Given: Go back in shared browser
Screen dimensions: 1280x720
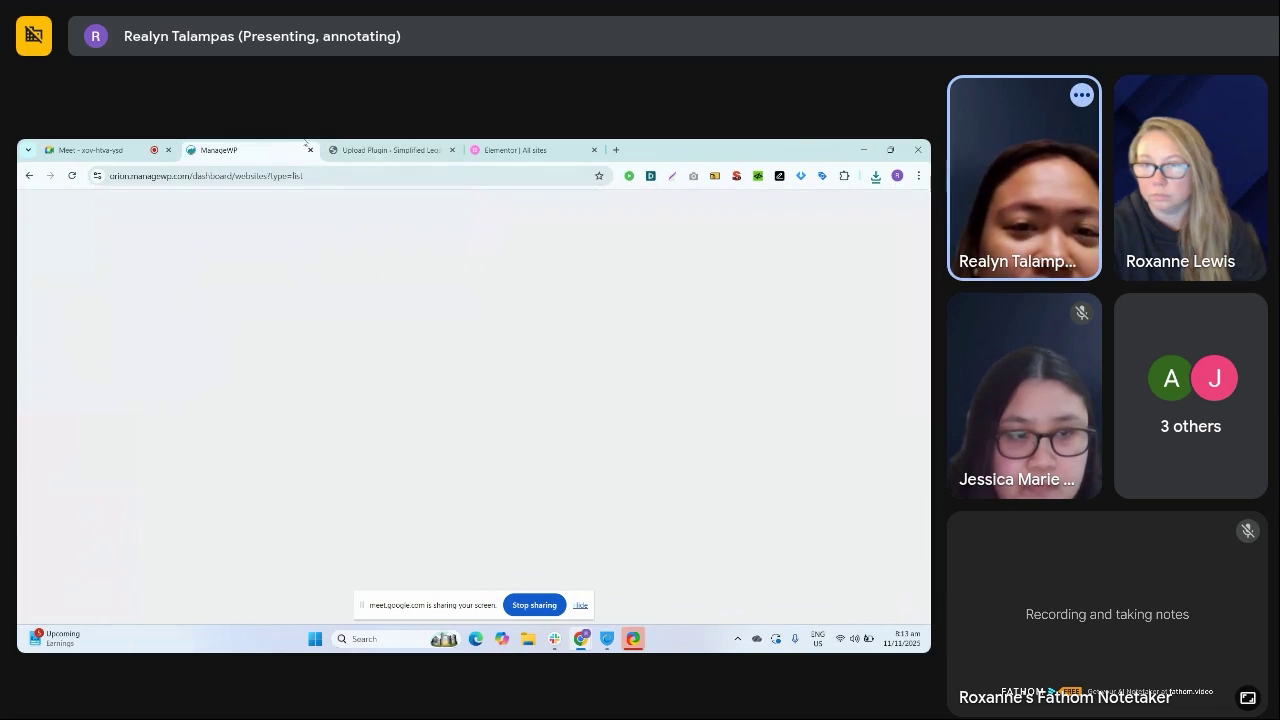Looking at the screenshot, I should tap(29, 176).
